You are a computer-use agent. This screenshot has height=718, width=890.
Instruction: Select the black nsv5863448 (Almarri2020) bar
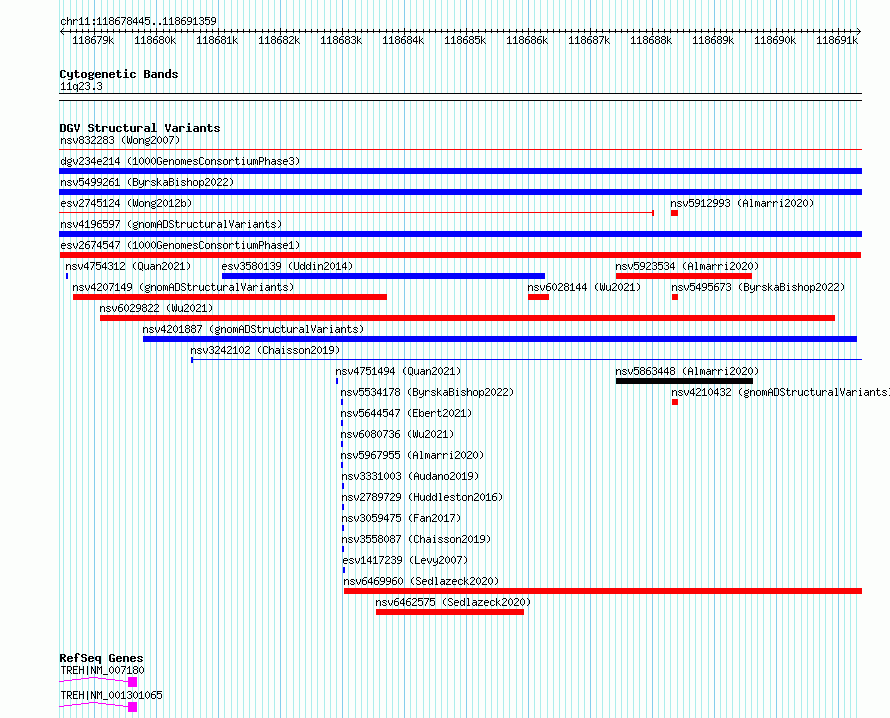pos(684,381)
